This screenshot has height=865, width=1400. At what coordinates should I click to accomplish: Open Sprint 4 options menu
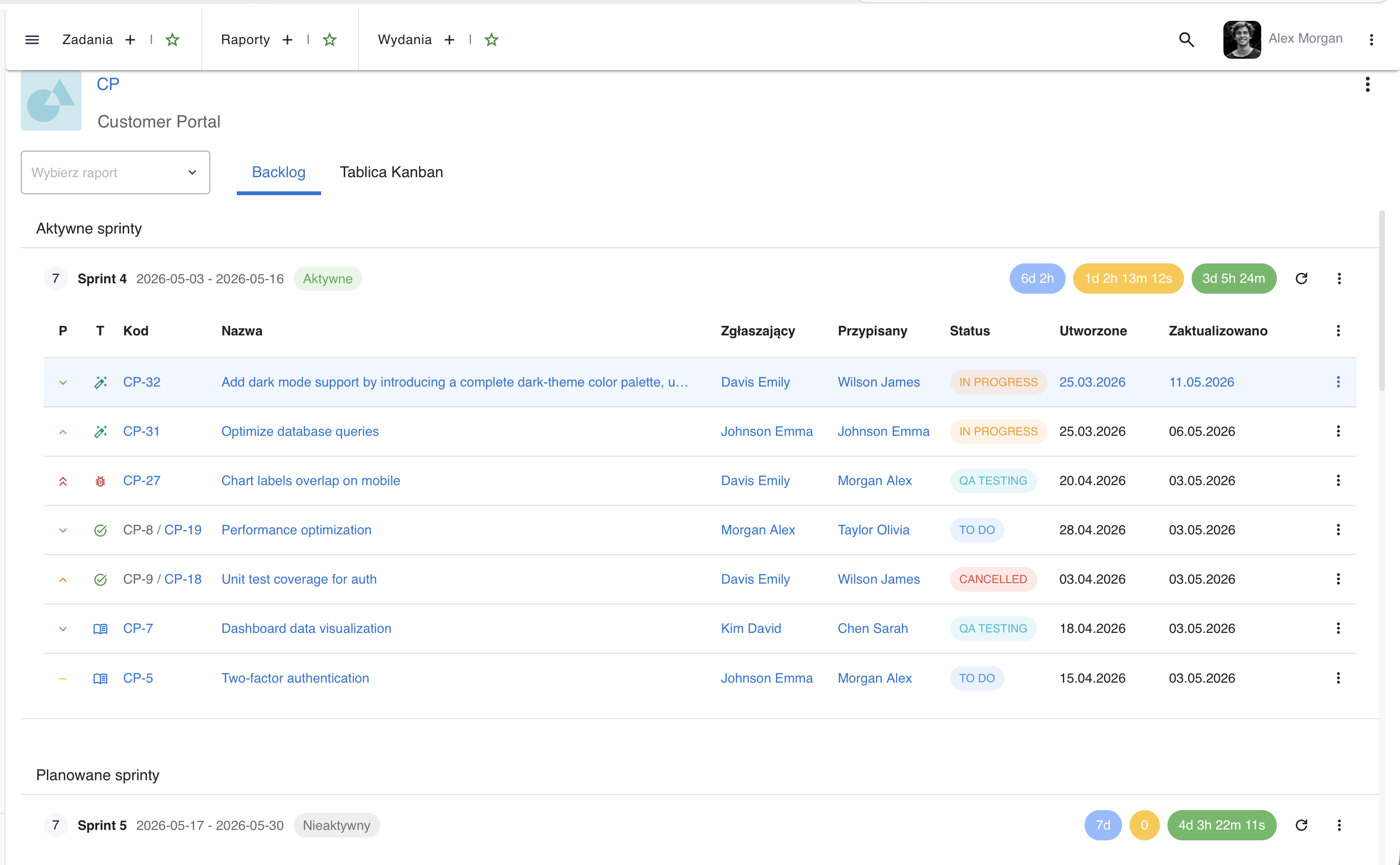coord(1339,279)
